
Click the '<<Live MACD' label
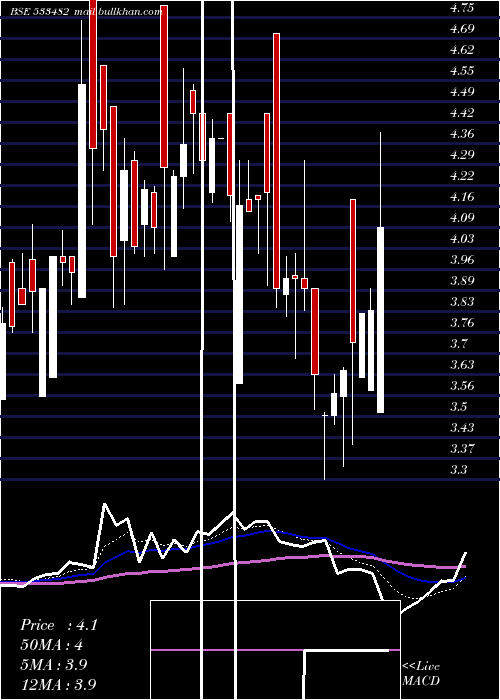click(x=421, y=673)
